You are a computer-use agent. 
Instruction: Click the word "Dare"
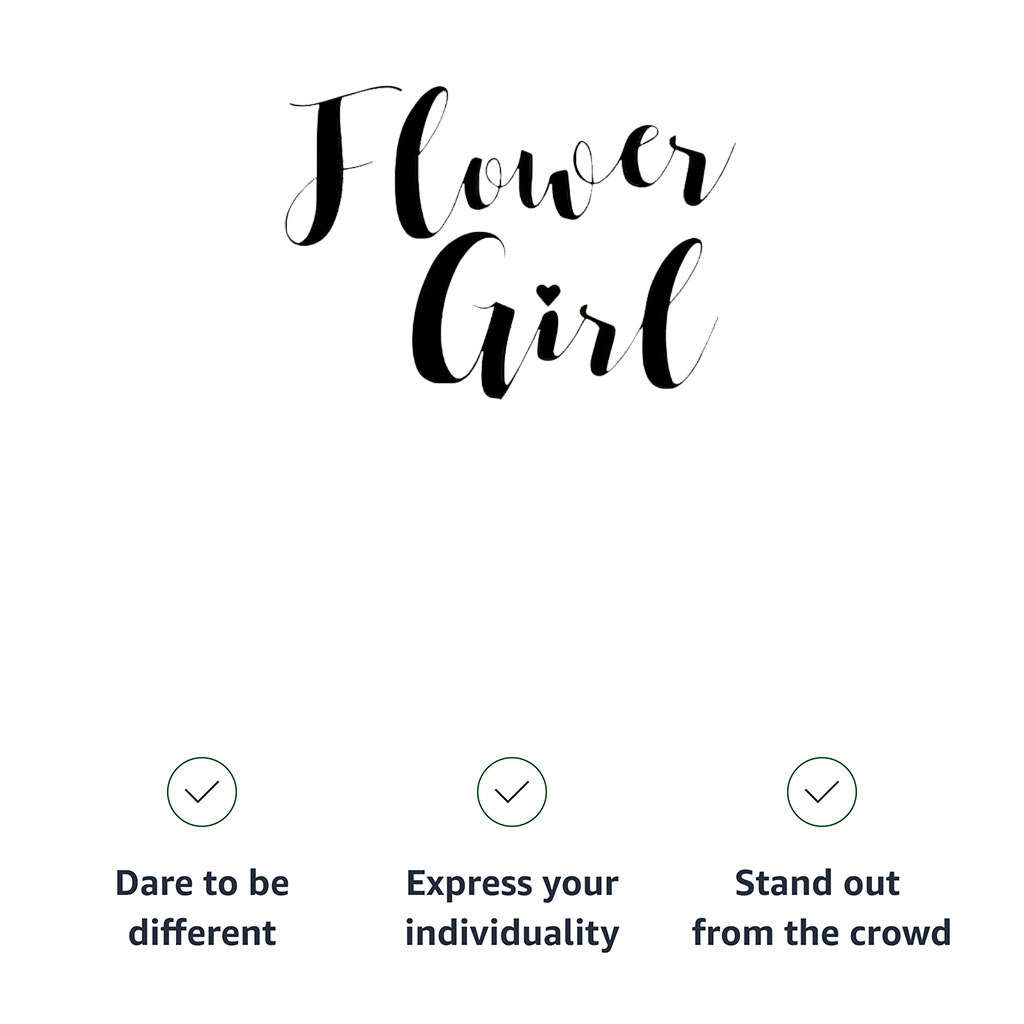[149, 884]
